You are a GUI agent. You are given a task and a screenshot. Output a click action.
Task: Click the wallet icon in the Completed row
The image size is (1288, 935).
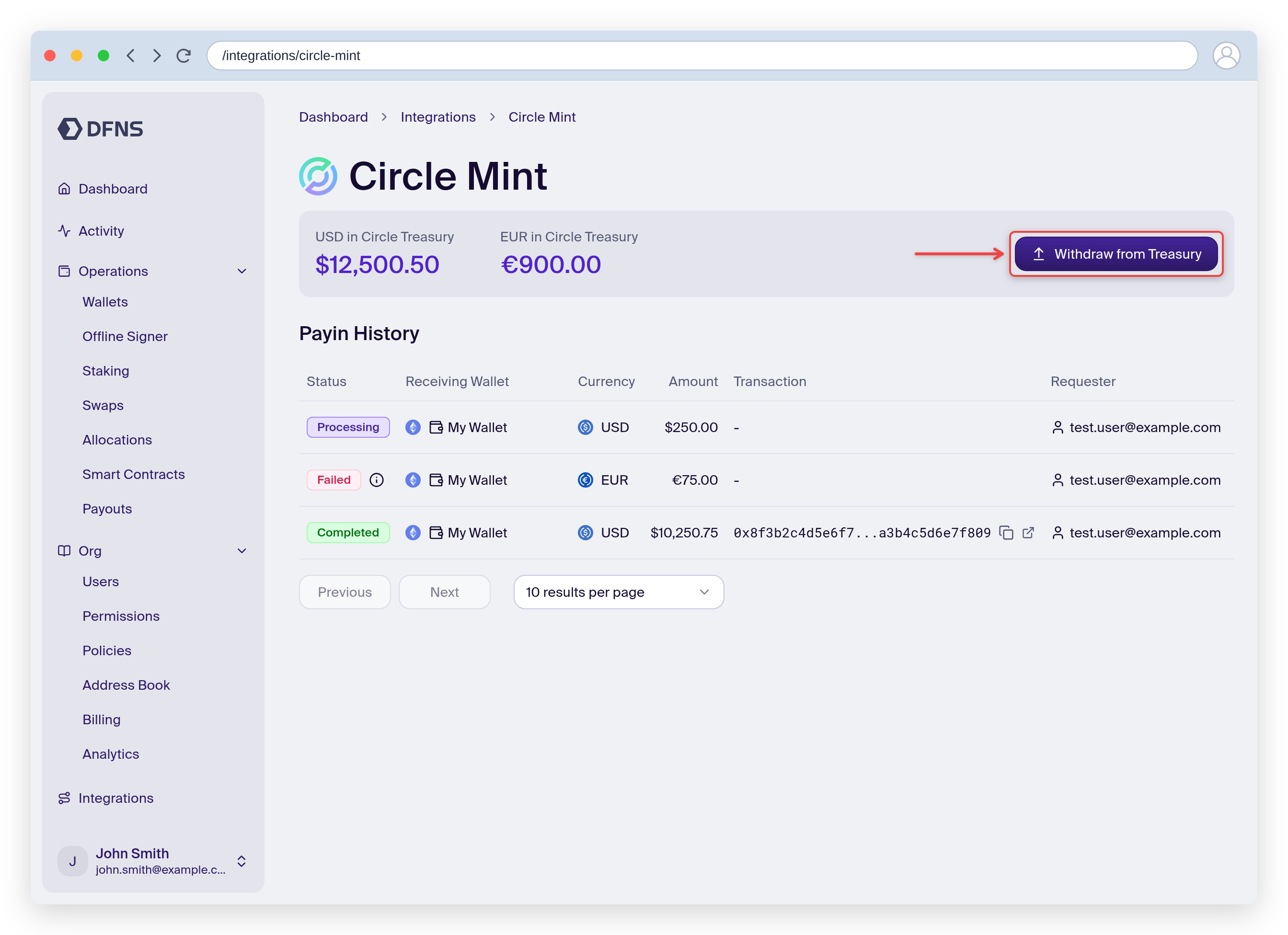436,533
